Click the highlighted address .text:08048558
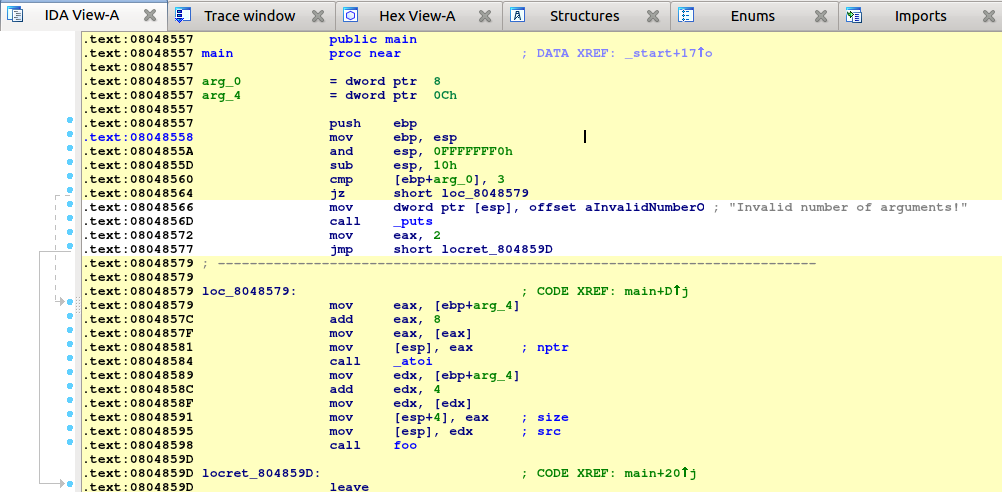The height and width of the screenshot is (492, 1002). 138,137
